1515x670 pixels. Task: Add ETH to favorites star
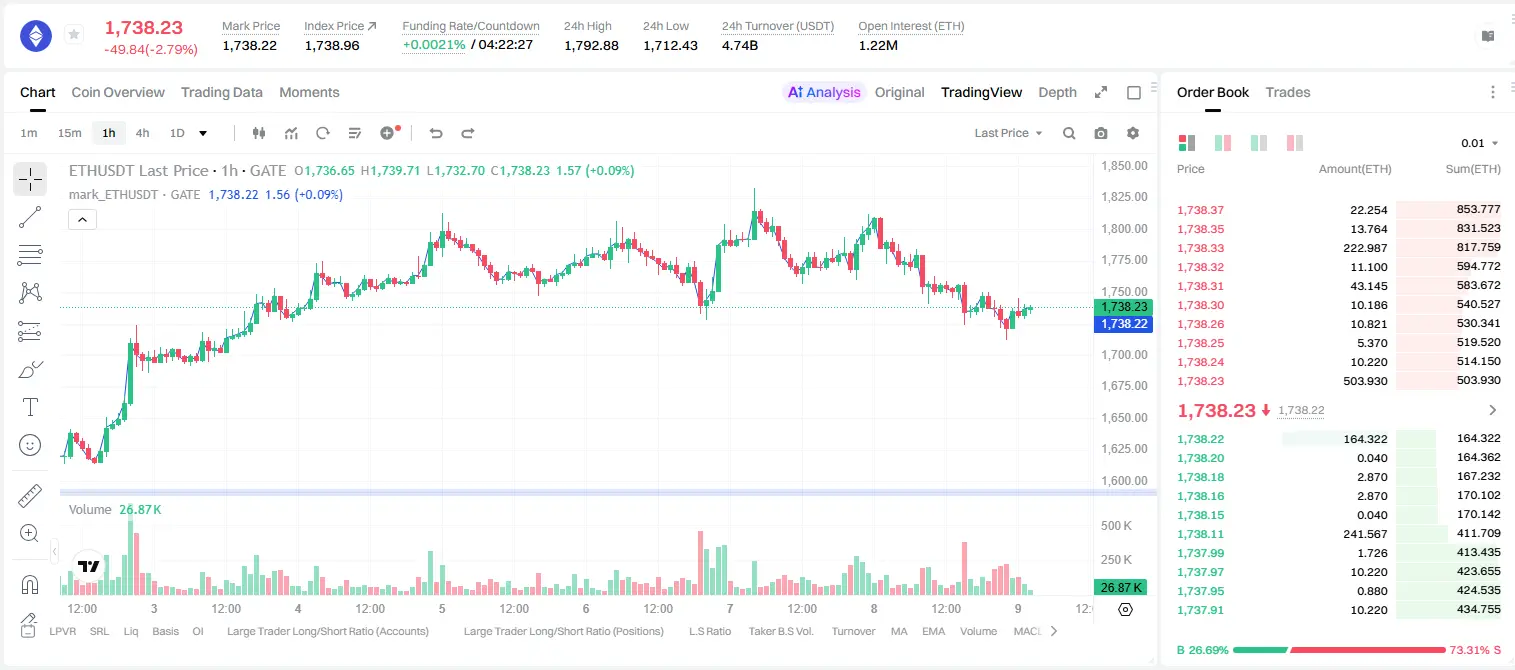click(x=73, y=35)
